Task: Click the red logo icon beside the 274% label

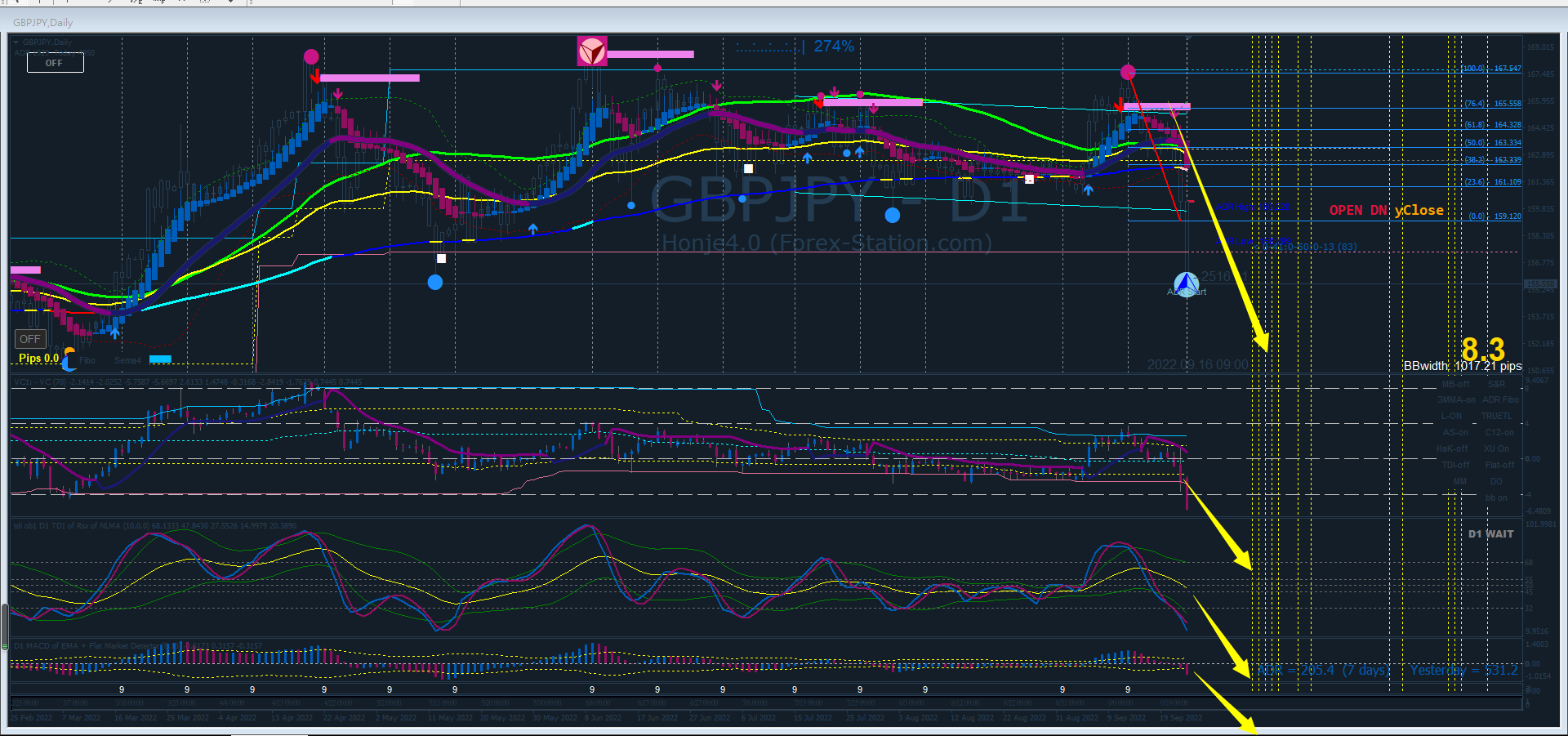Action: coord(592,51)
